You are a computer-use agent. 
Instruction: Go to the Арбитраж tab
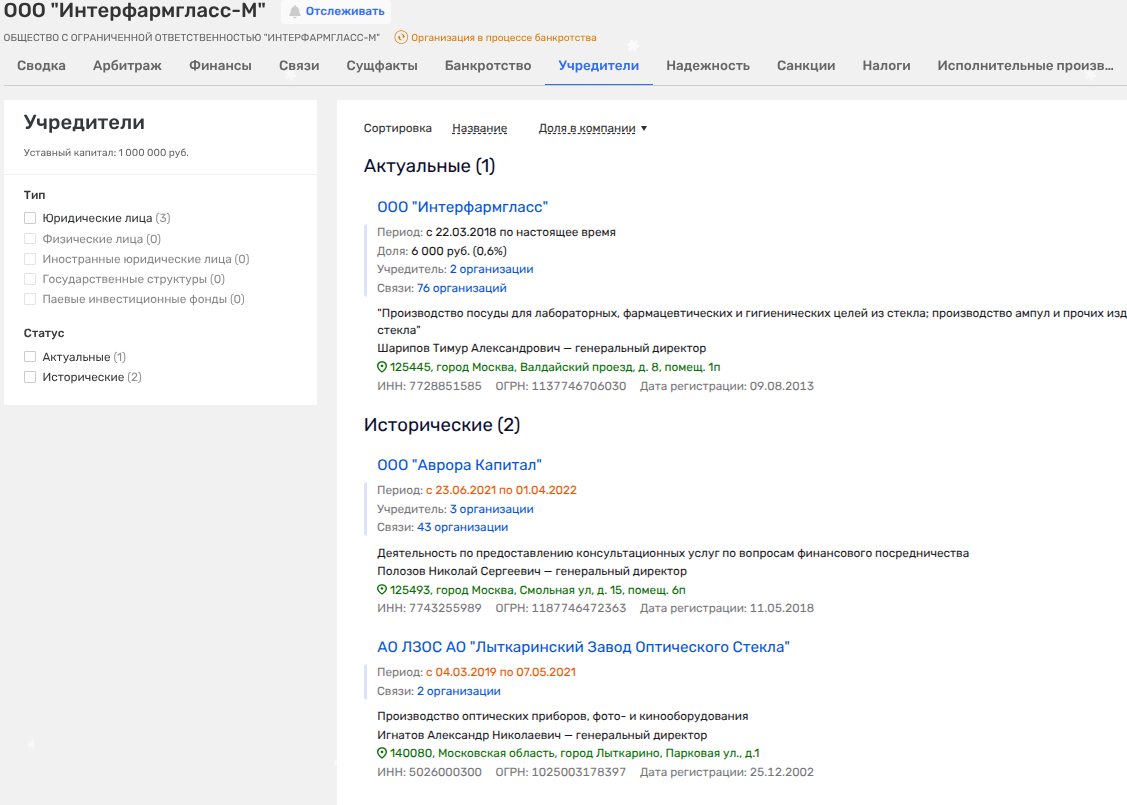pos(127,66)
